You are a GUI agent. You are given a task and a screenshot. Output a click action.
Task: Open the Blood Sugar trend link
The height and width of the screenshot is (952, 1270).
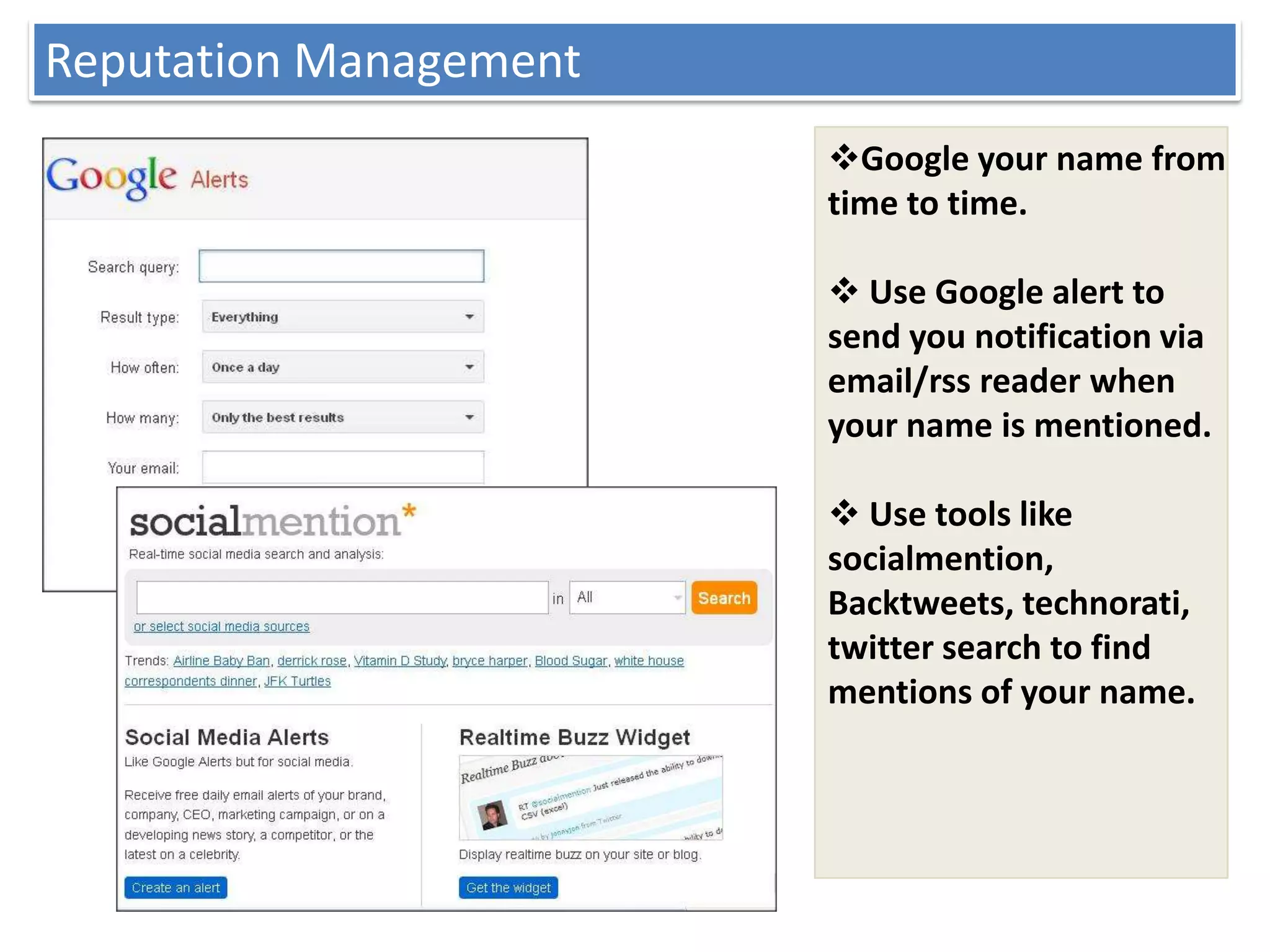coord(571,661)
